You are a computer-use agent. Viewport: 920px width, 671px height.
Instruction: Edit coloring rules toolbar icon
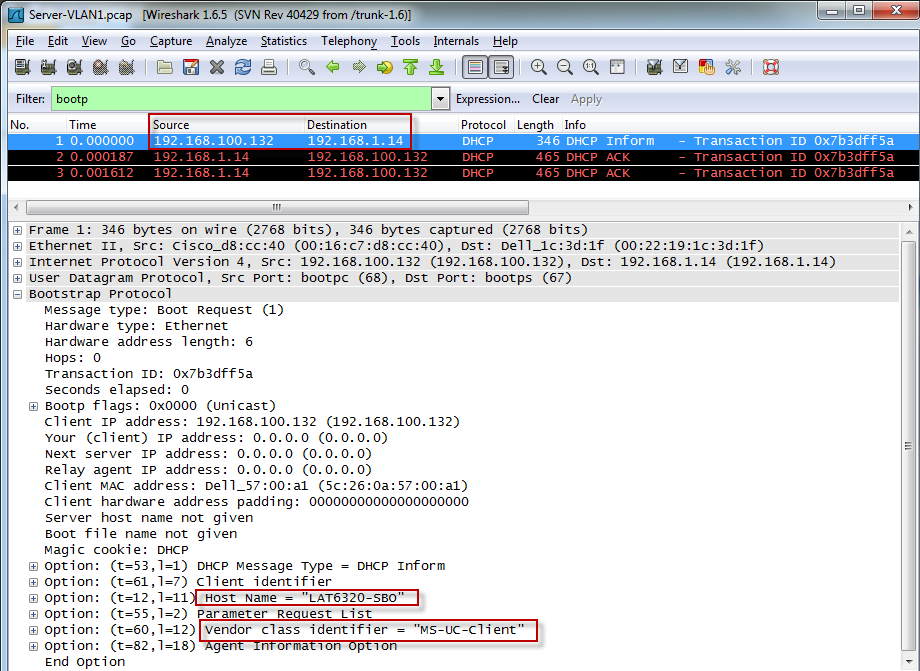(706, 67)
